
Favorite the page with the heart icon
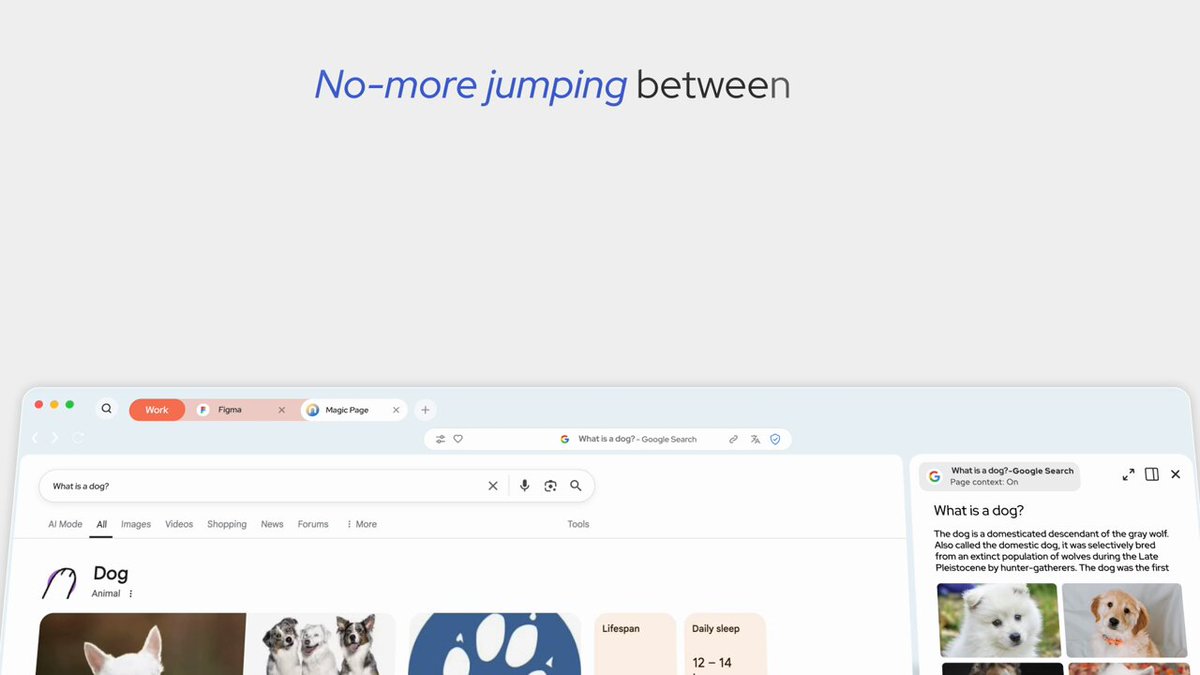click(458, 439)
